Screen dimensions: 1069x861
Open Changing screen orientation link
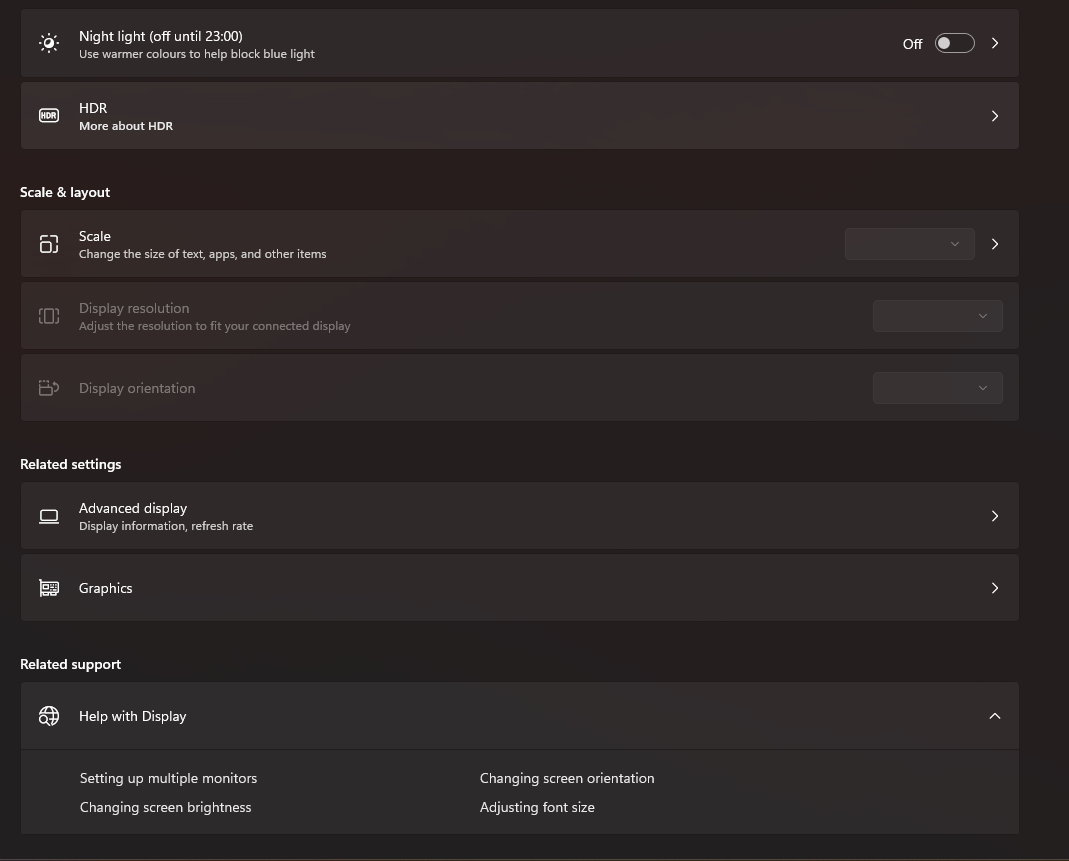567,779
